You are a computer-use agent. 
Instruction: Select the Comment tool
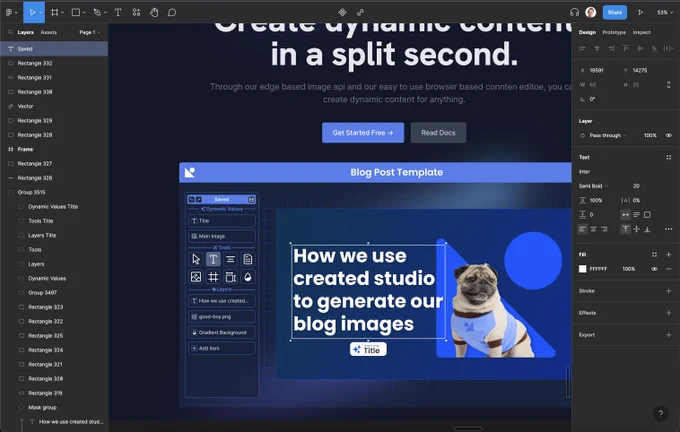pyautogui.click(x=172, y=13)
